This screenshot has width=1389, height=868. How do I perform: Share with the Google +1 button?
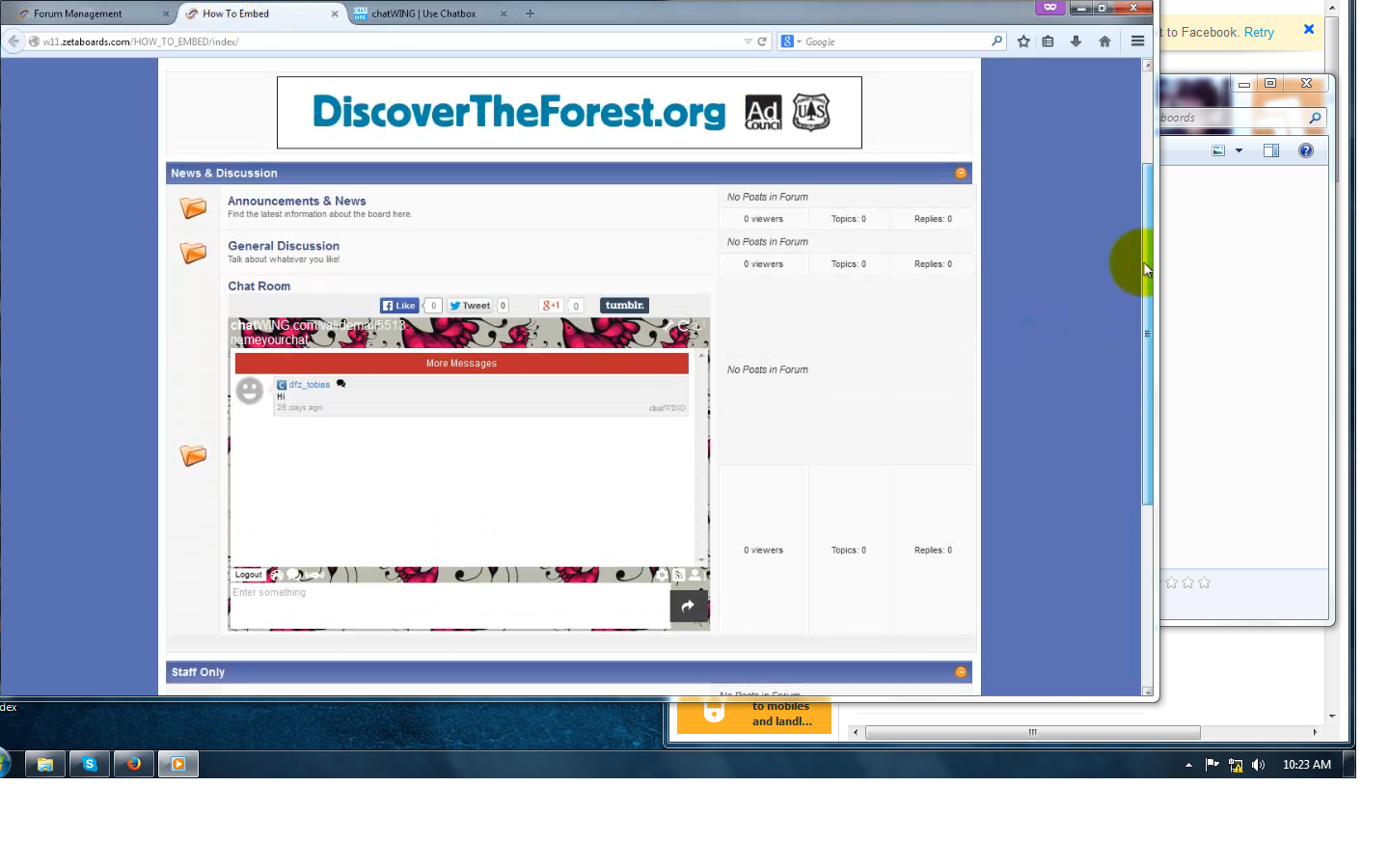click(552, 306)
